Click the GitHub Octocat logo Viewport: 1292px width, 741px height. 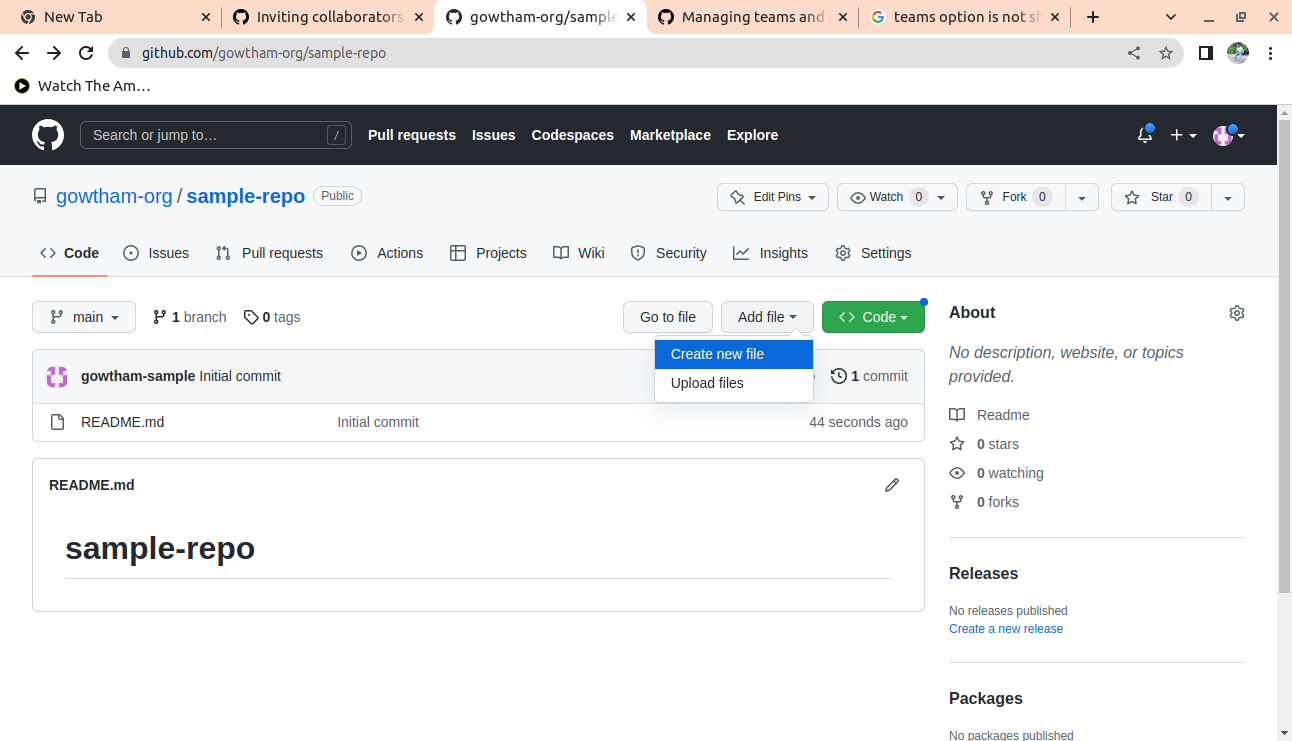point(48,135)
